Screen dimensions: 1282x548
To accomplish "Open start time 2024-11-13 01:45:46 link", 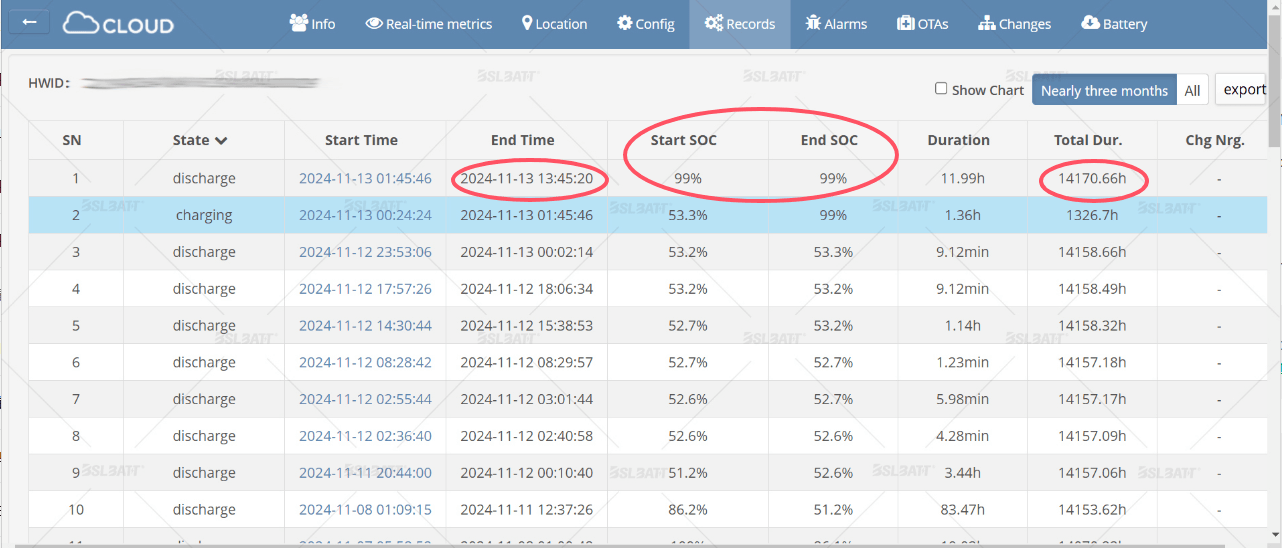I will pos(365,178).
